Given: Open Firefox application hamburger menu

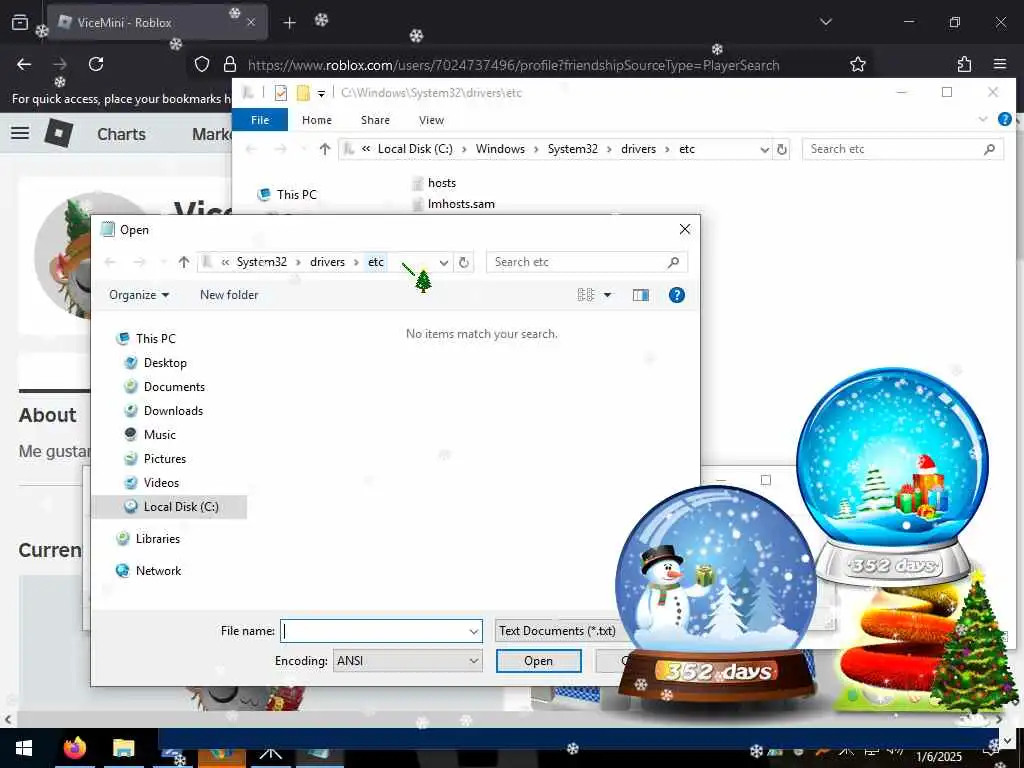Looking at the screenshot, I should click(x=1000, y=64).
